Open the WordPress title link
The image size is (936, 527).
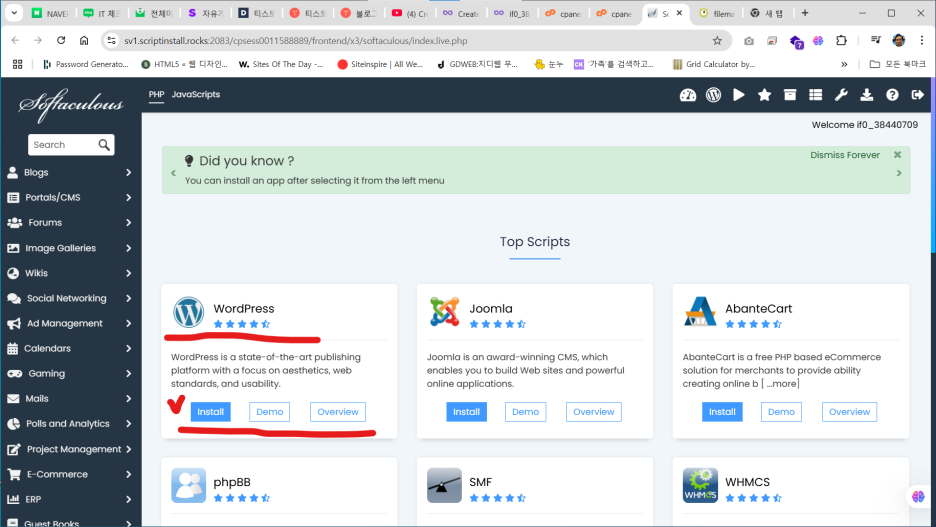pos(244,309)
